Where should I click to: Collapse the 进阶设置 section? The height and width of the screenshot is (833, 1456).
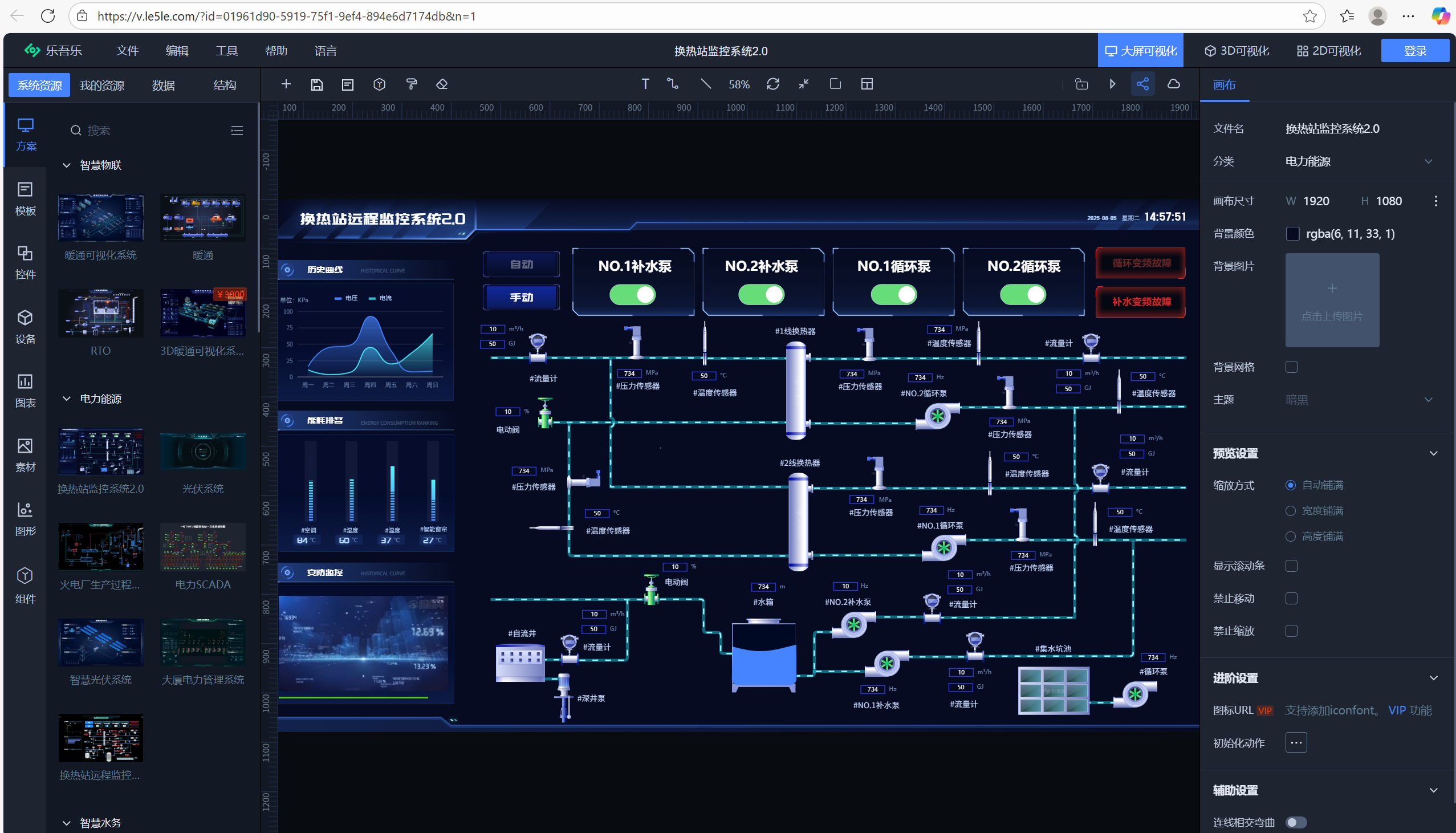coord(1433,678)
